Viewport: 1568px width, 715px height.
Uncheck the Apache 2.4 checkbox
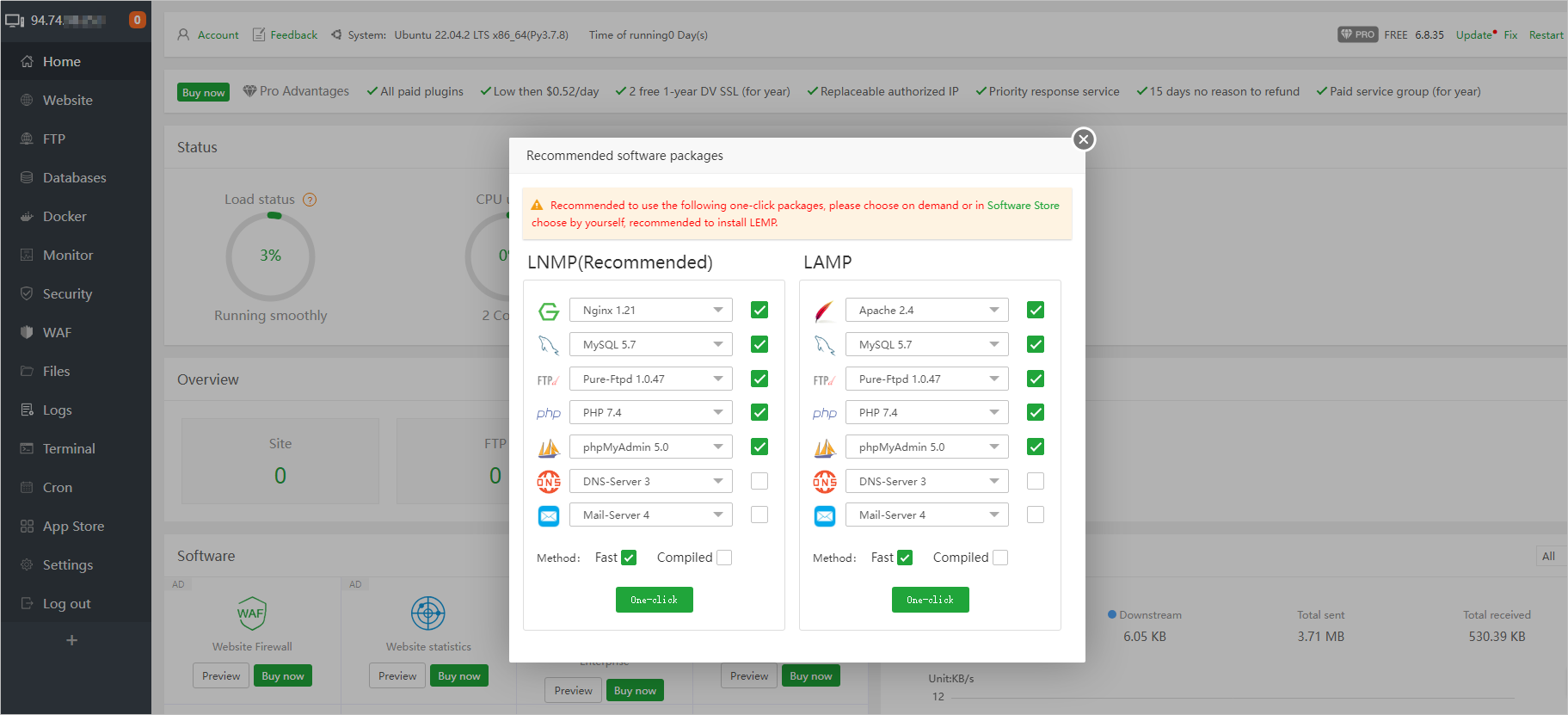coord(1036,310)
